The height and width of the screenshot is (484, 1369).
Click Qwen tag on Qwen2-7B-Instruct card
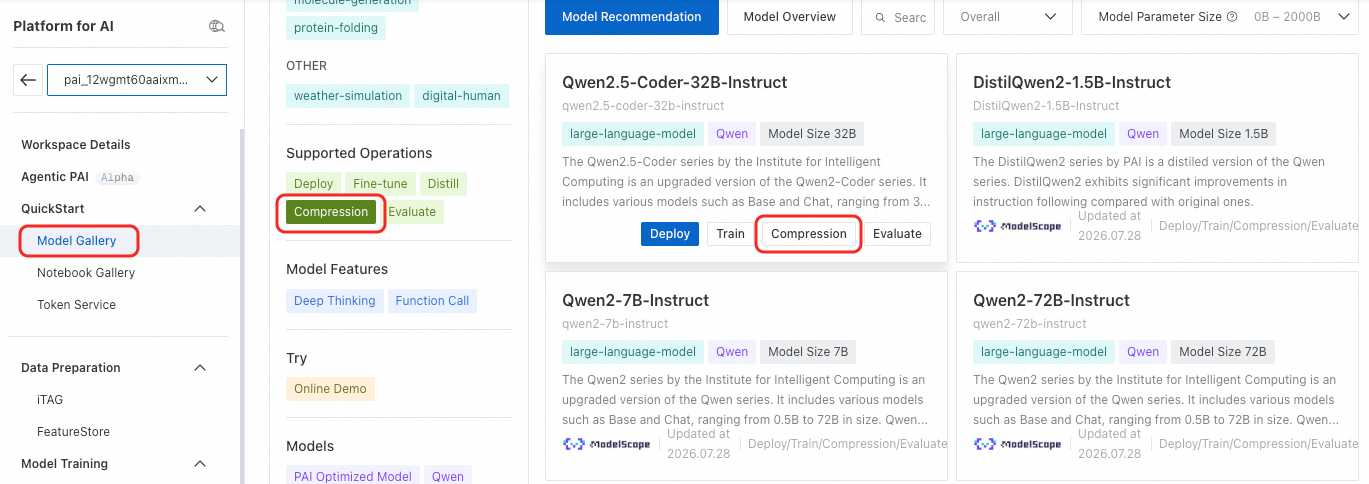[732, 352]
